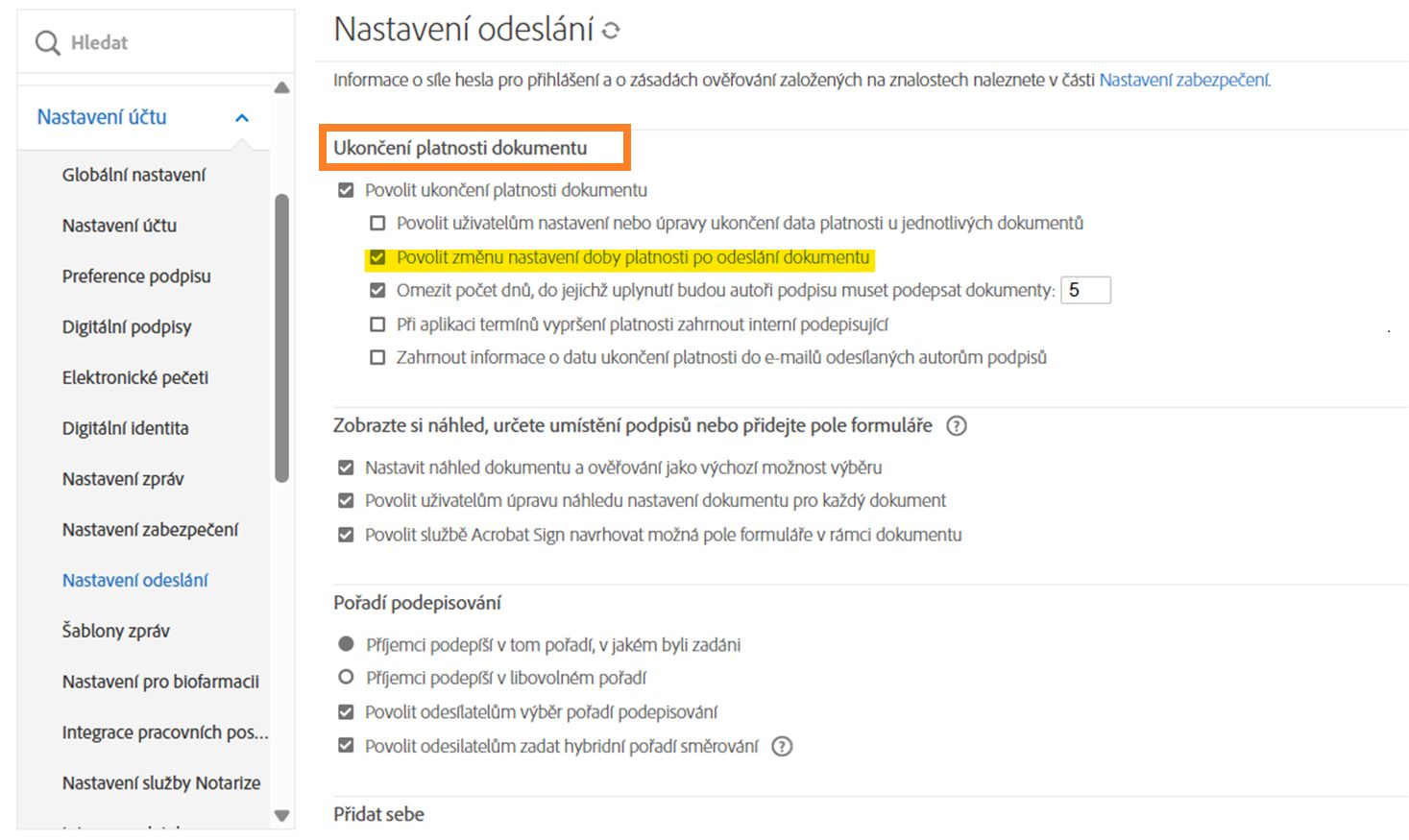1409x840 pixels.
Task: Click the days limit number field
Action: coord(1085,290)
